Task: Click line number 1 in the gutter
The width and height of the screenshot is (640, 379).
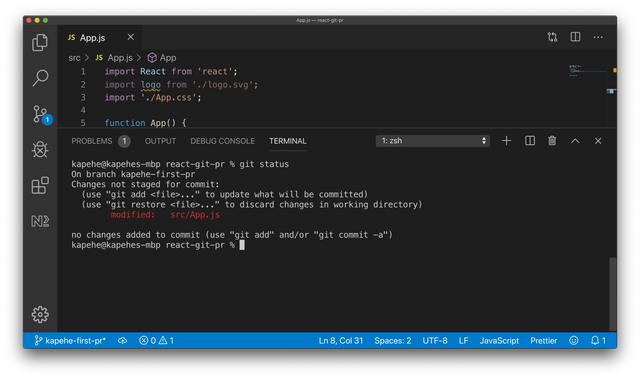Action: point(83,72)
